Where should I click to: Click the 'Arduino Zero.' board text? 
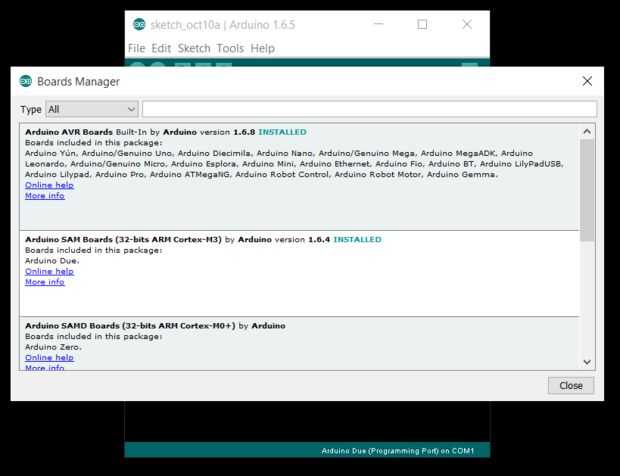coord(53,347)
